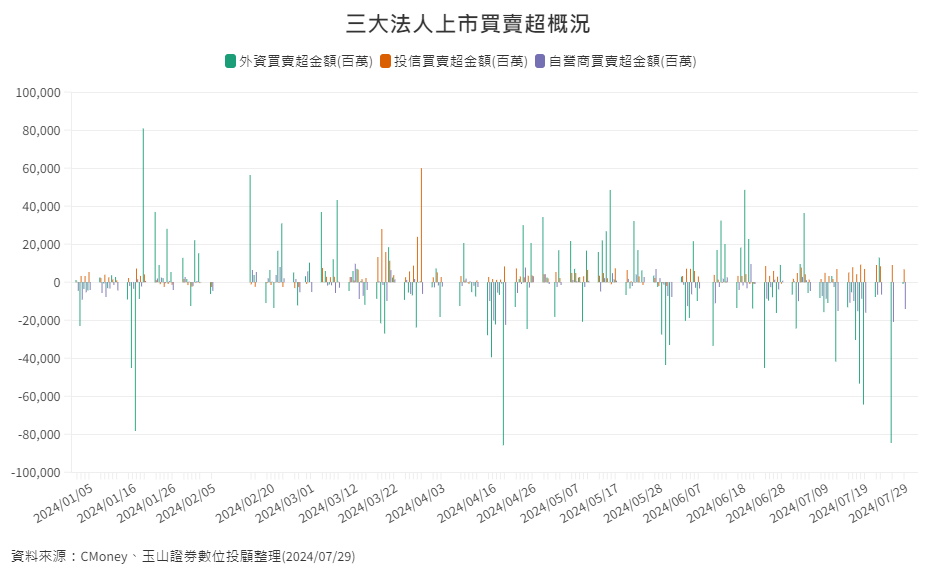
Task: Click the 2024/01/16 date label
Action: pos(107,504)
